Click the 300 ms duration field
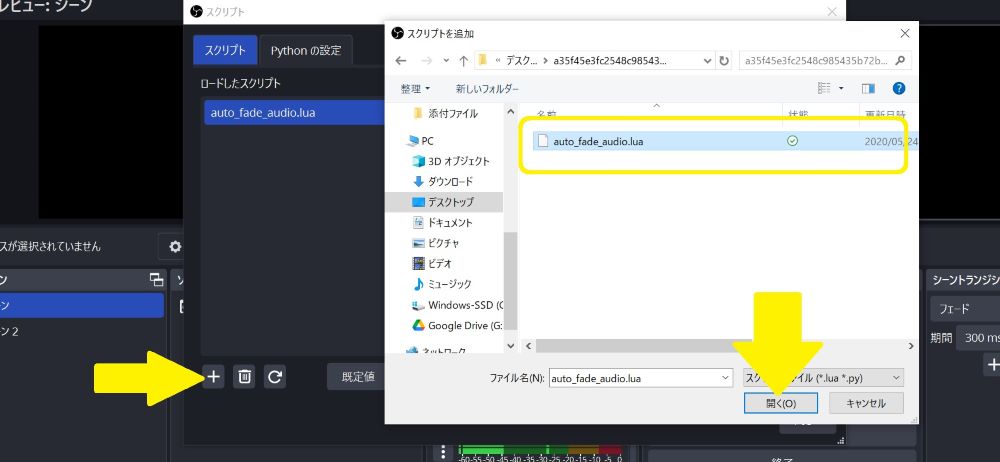1000x462 pixels. [978, 338]
